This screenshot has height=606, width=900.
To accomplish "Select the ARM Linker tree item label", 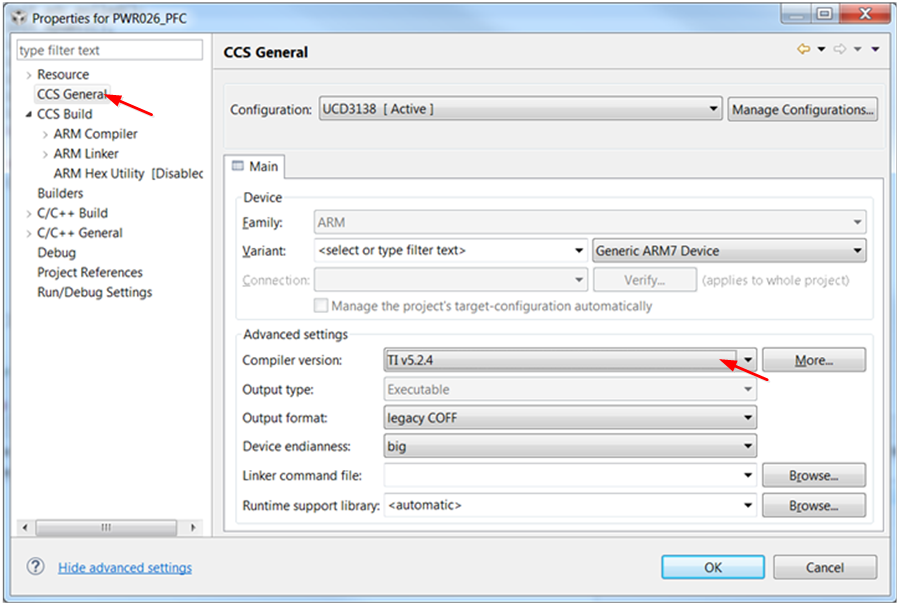I will pyautogui.click(x=86, y=154).
